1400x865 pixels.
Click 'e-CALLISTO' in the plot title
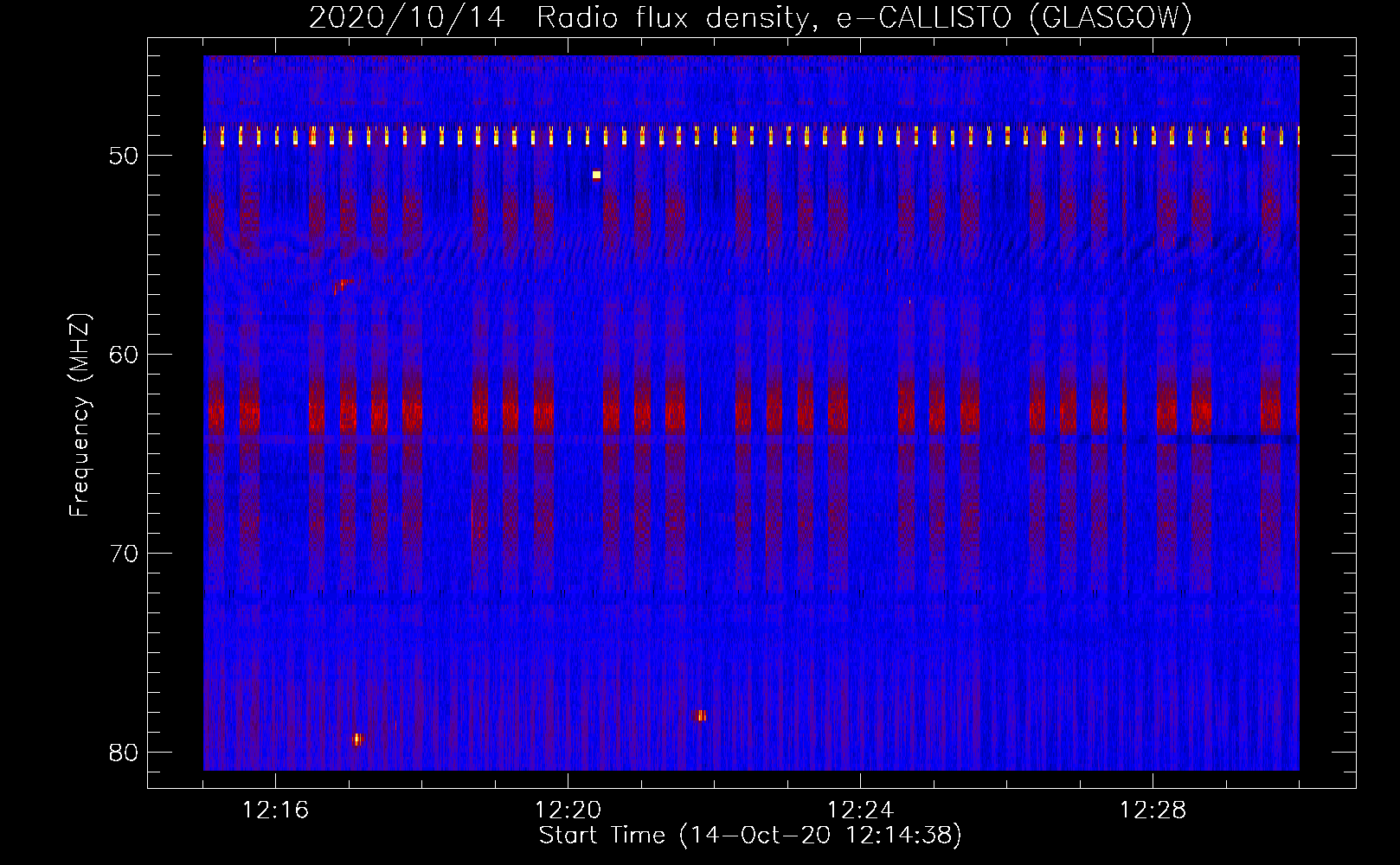click(x=923, y=18)
